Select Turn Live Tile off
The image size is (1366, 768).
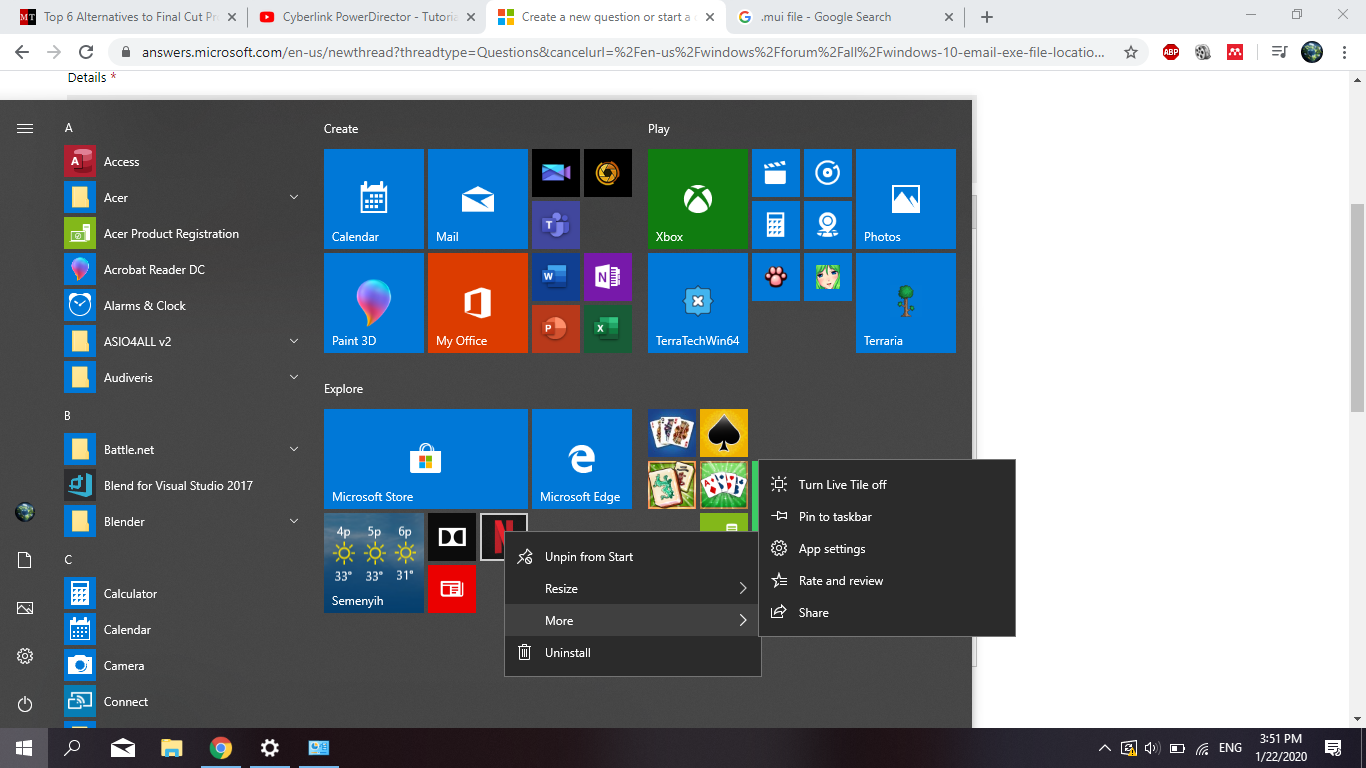887,485
